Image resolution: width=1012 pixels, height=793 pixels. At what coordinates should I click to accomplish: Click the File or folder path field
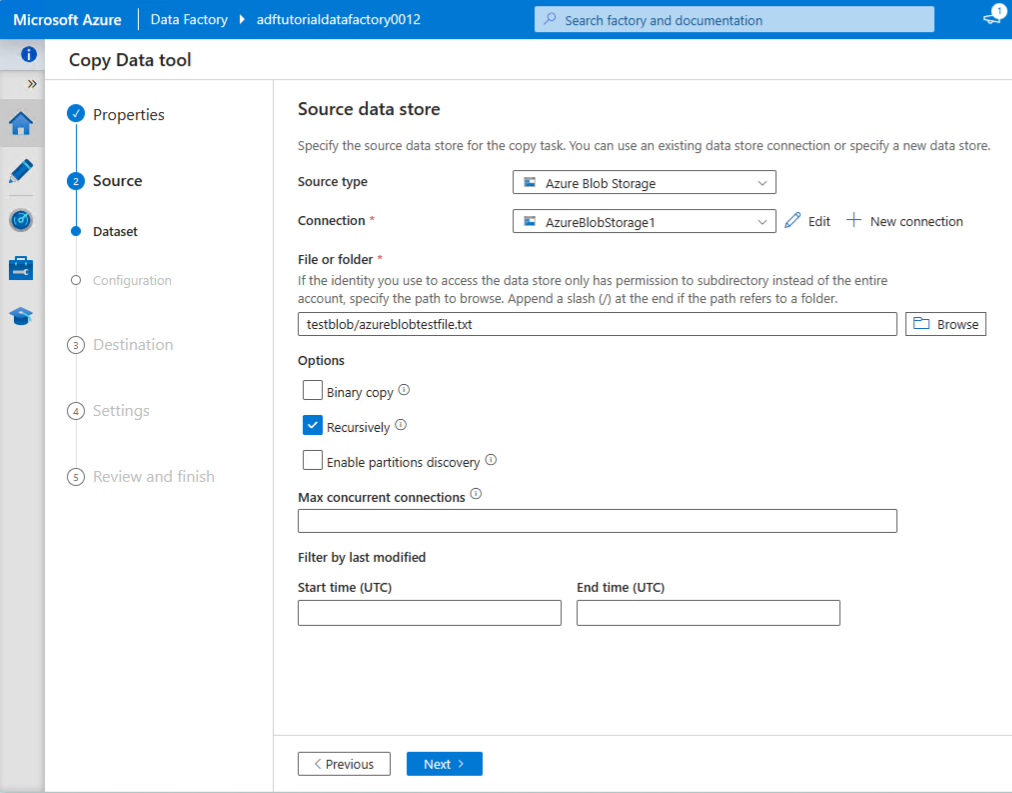(597, 324)
